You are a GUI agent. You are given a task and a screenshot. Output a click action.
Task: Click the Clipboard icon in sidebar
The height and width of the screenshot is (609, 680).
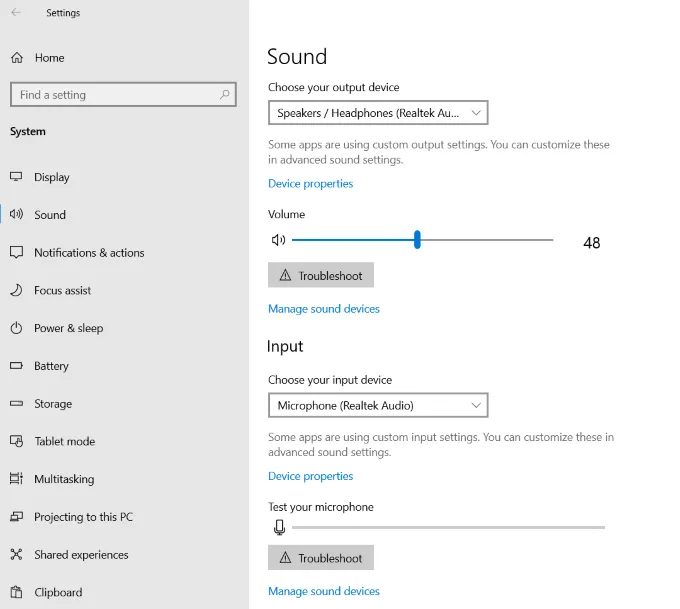click(x=16, y=592)
